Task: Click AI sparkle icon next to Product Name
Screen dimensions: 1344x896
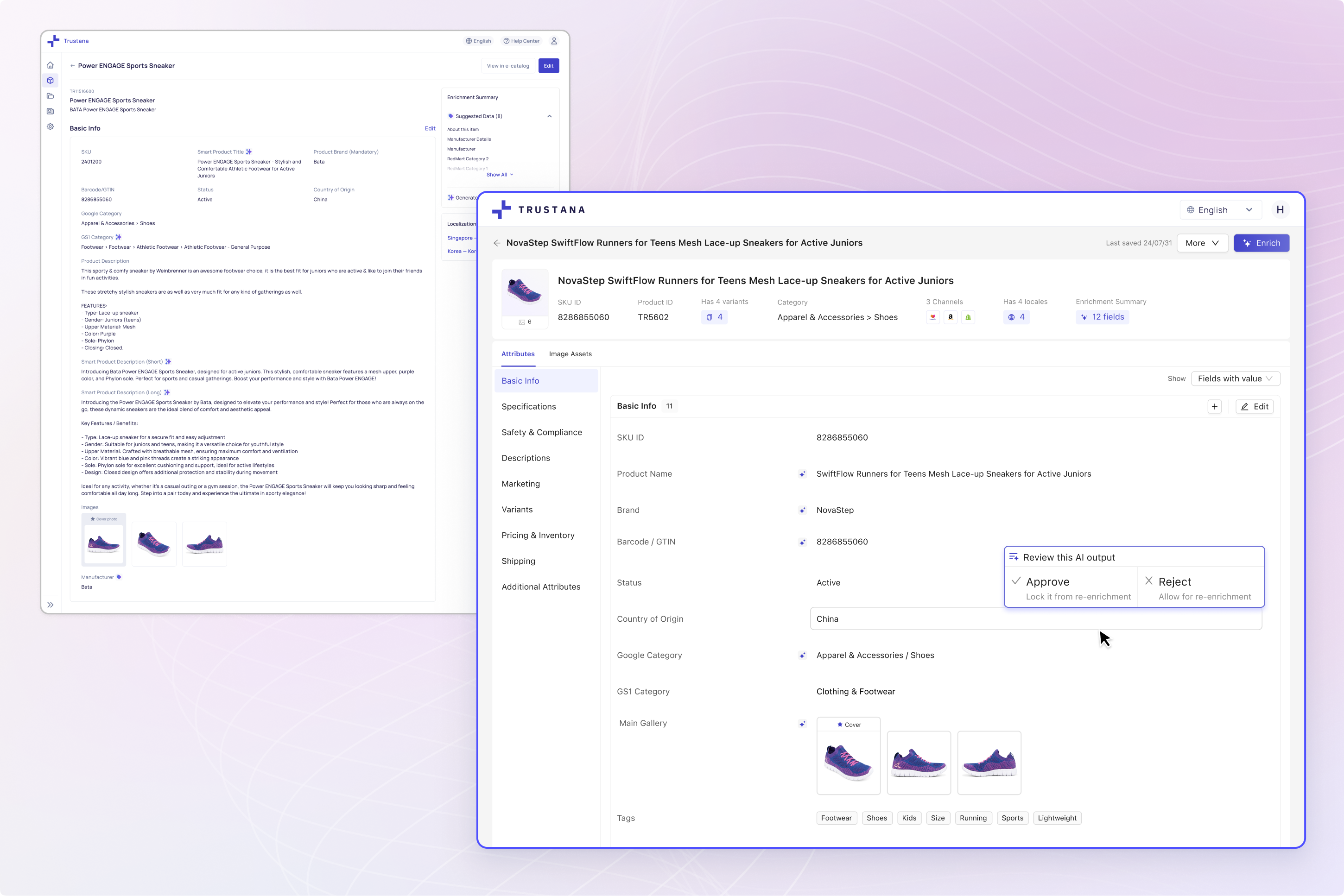Action: click(802, 474)
